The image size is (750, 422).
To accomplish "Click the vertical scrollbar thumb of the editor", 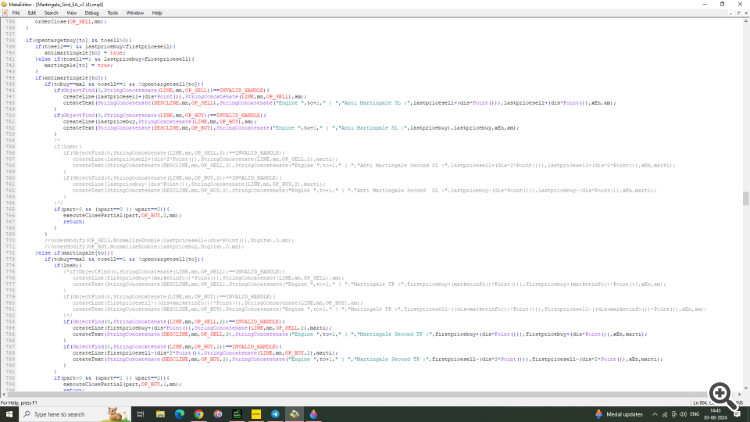I will tap(745, 198).
